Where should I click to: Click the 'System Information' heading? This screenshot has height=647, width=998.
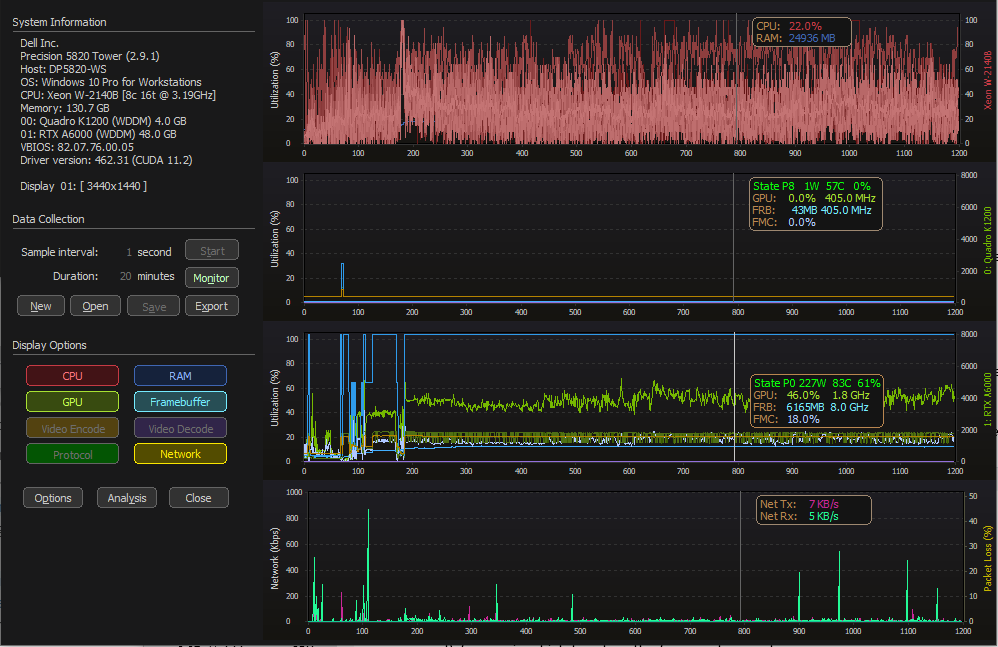tap(59, 22)
